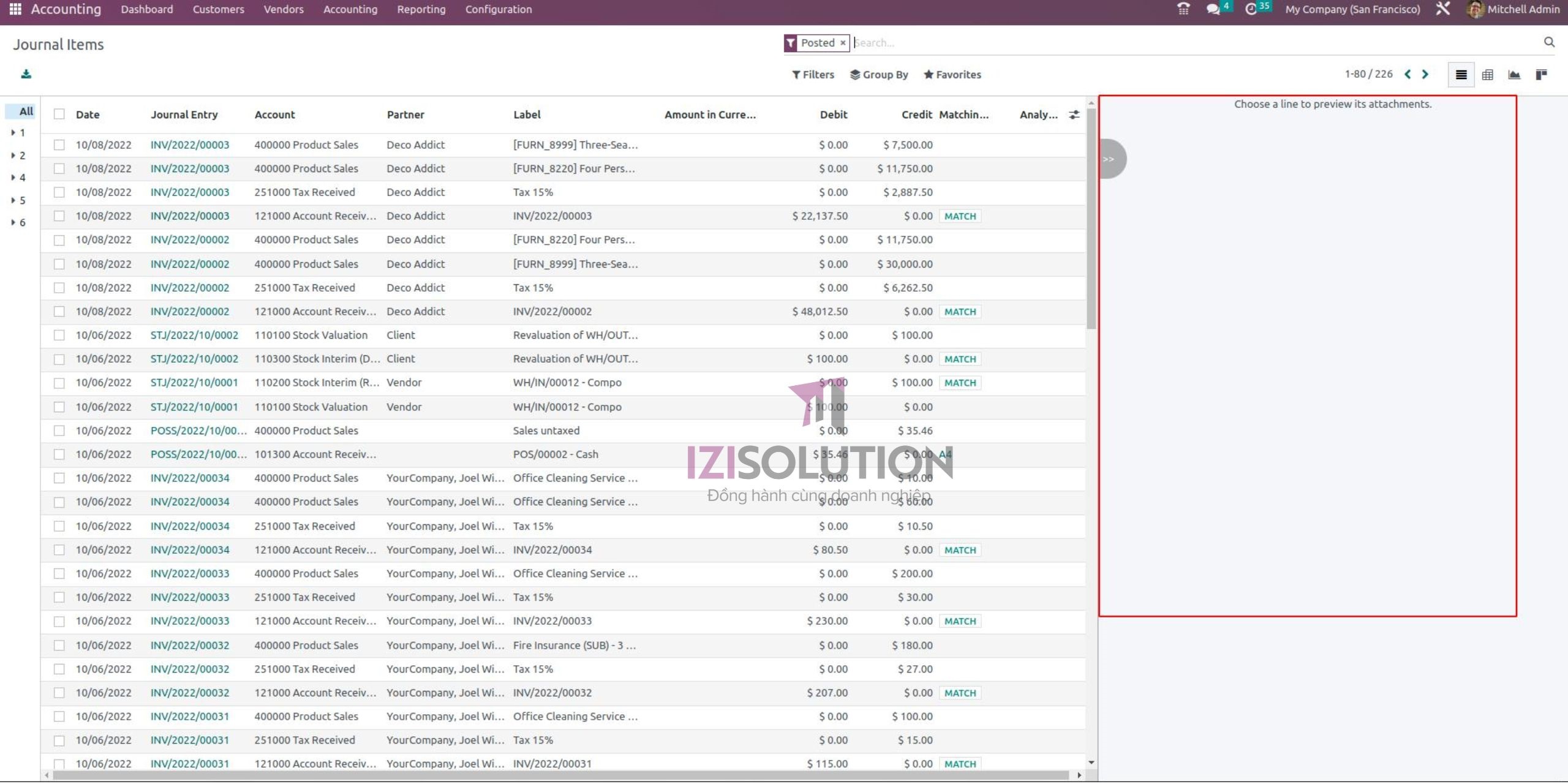1568x784 pixels.
Task: Tick the checkbox on the INV/2022/00034 Tax row
Action: click(x=59, y=526)
